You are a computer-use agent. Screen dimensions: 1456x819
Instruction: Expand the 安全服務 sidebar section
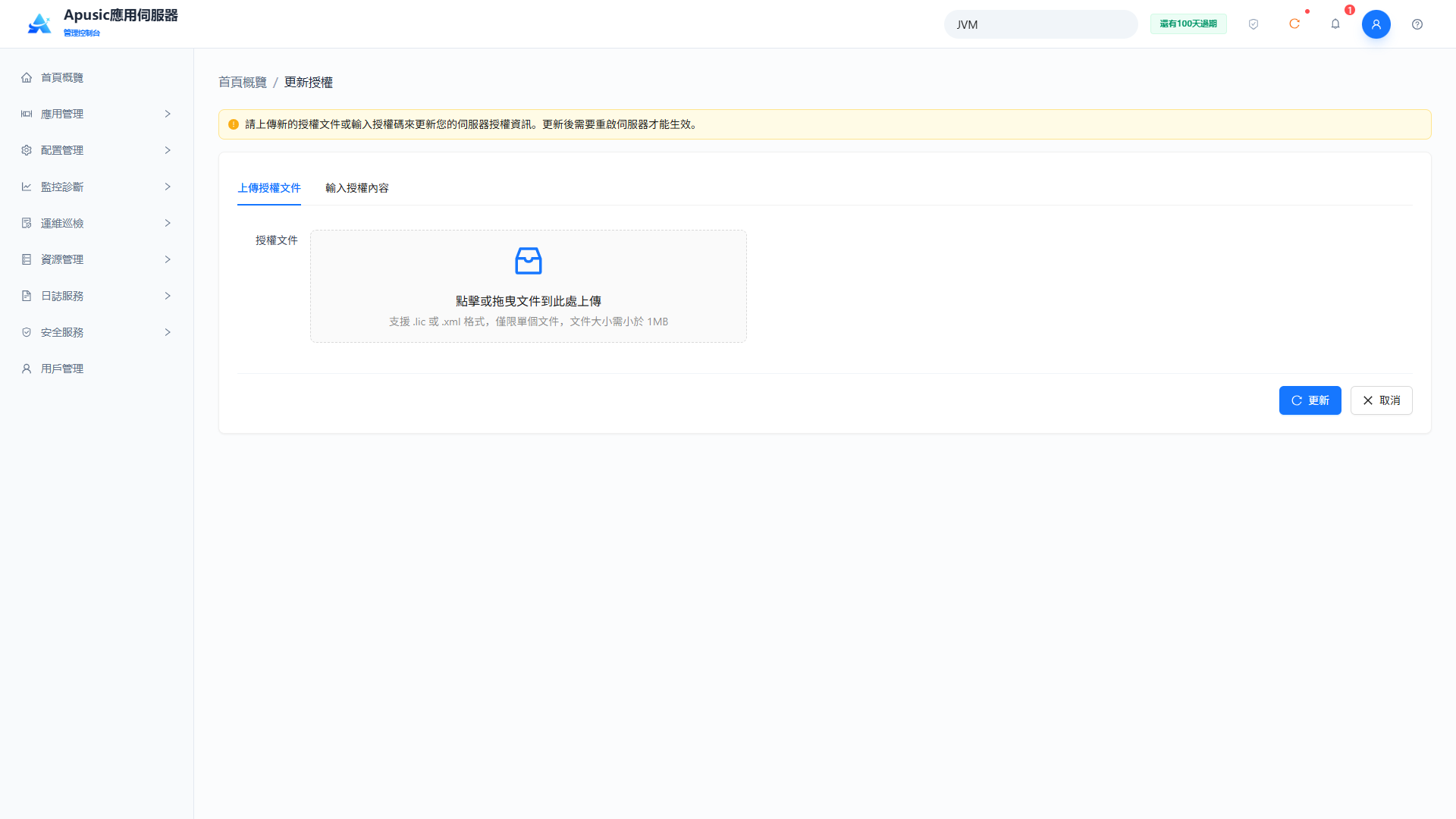[97, 332]
